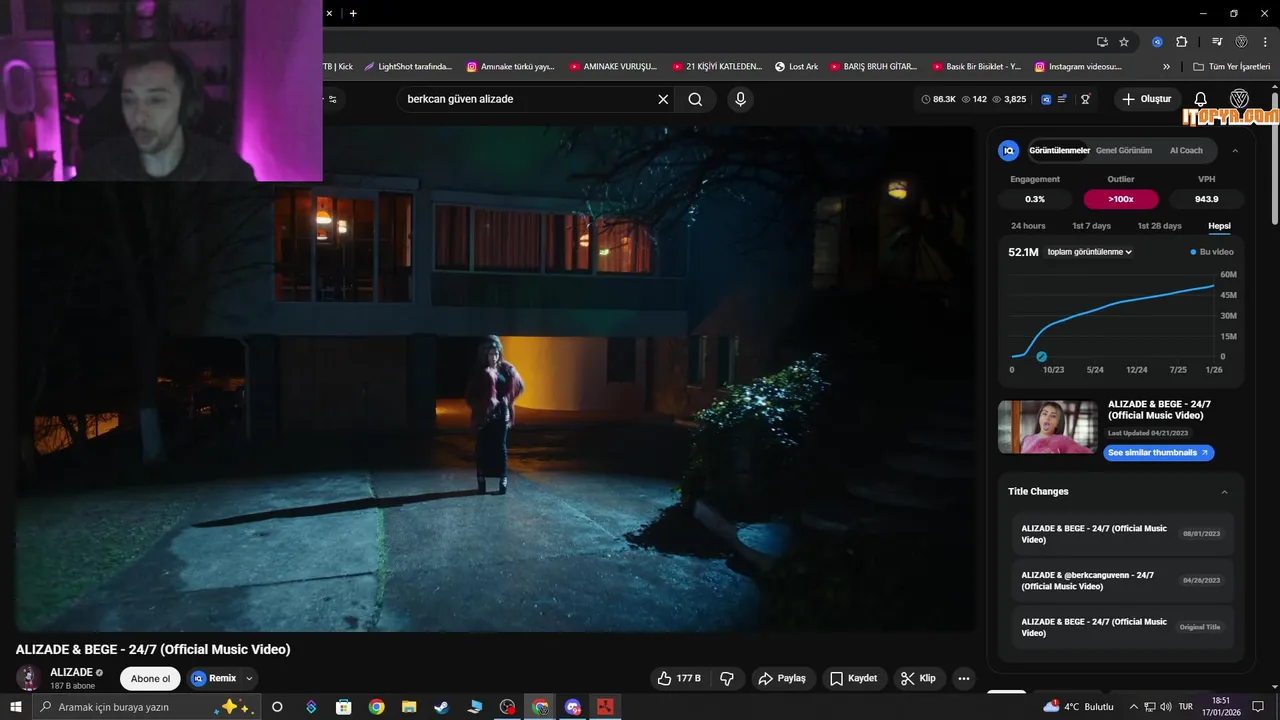Viewport: 1280px width, 720px height.
Task: Dislike the video
Action: tap(727, 678)
